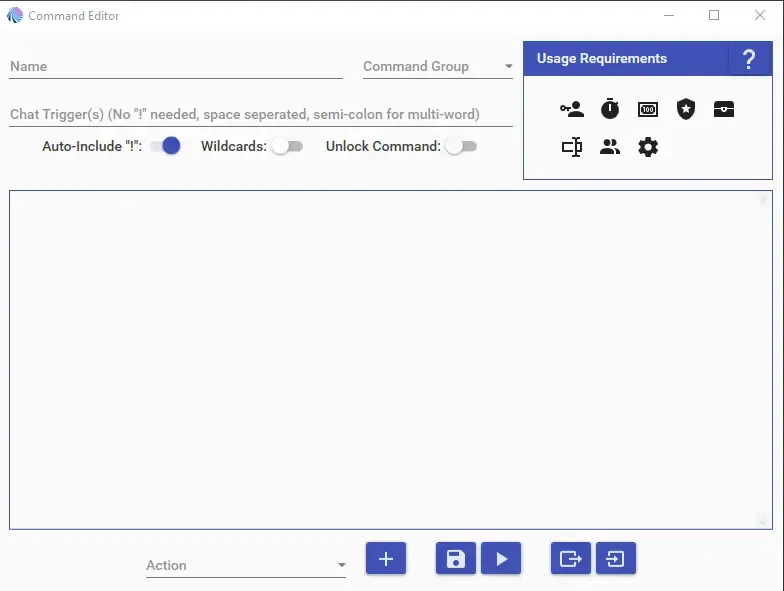Click the export actions button
This screenshot has height=591, width=784.
click(571, 559)
